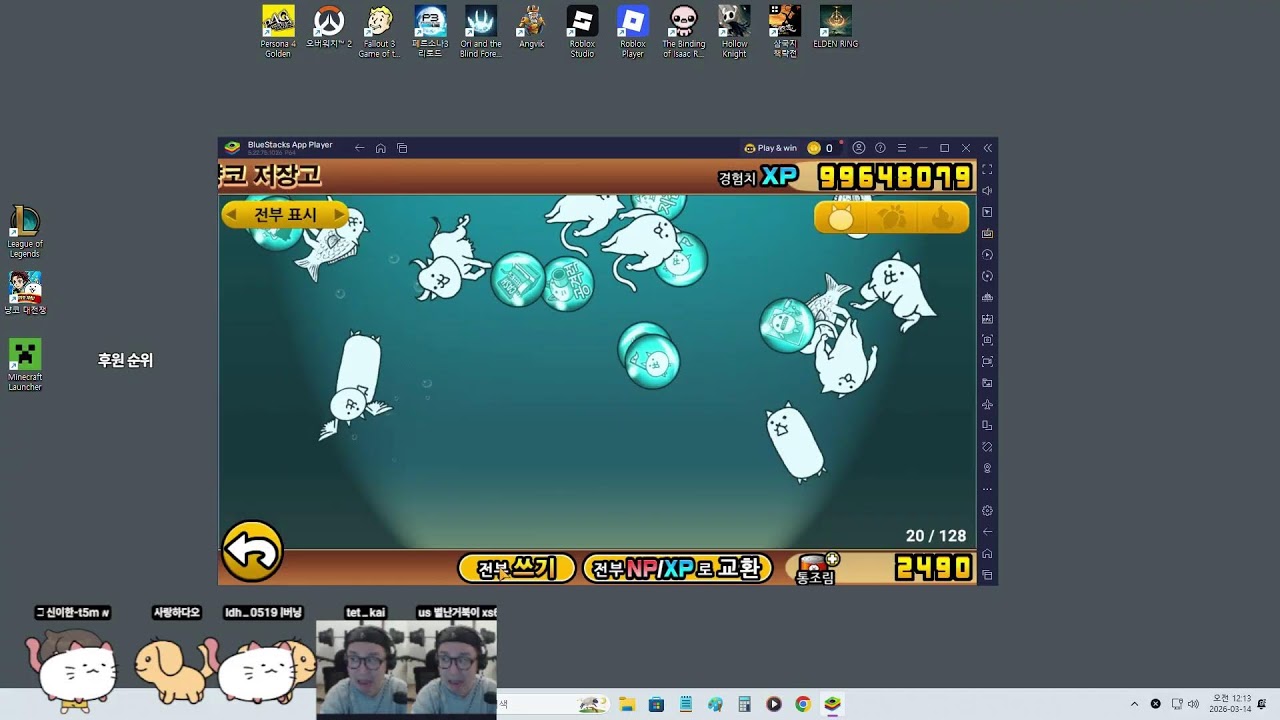Select the catfruit category tab
This screenshot has height=720, width=1280.
pos(891,218)
